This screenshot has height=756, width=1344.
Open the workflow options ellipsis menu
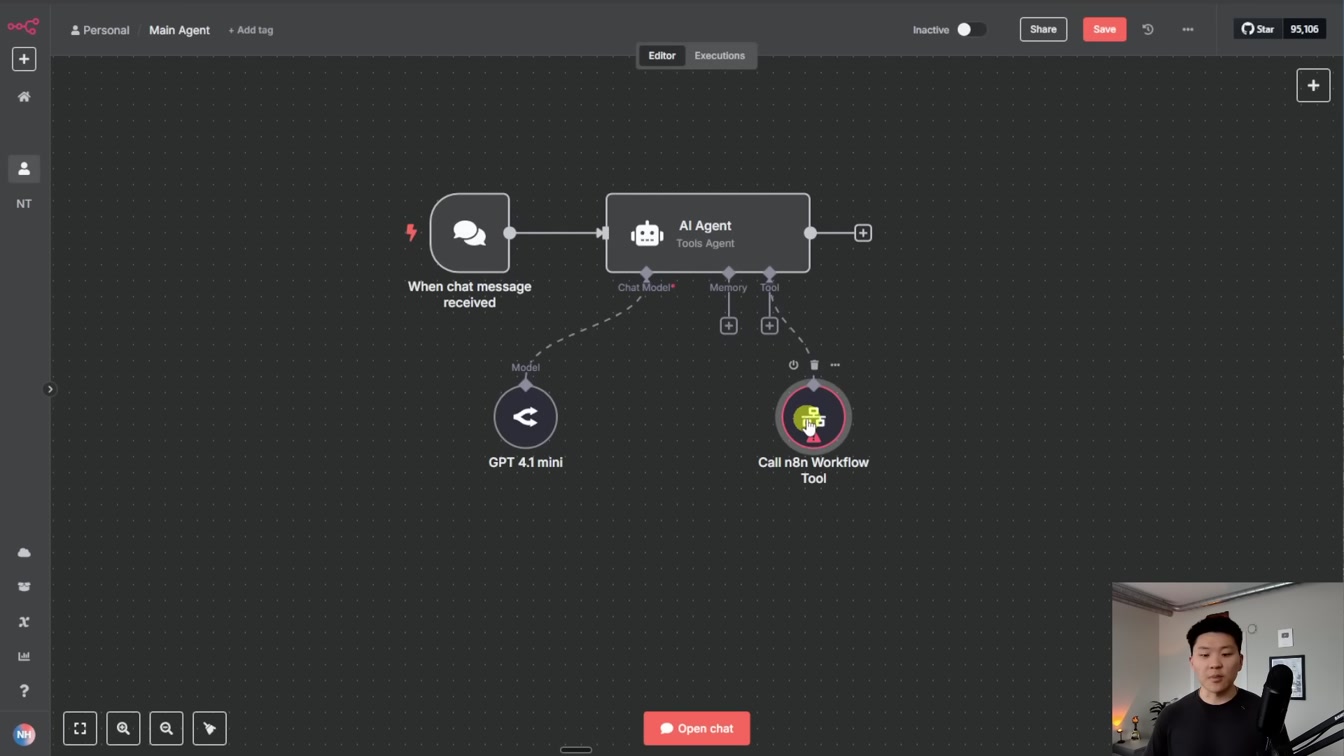(x=1188, y=30)
